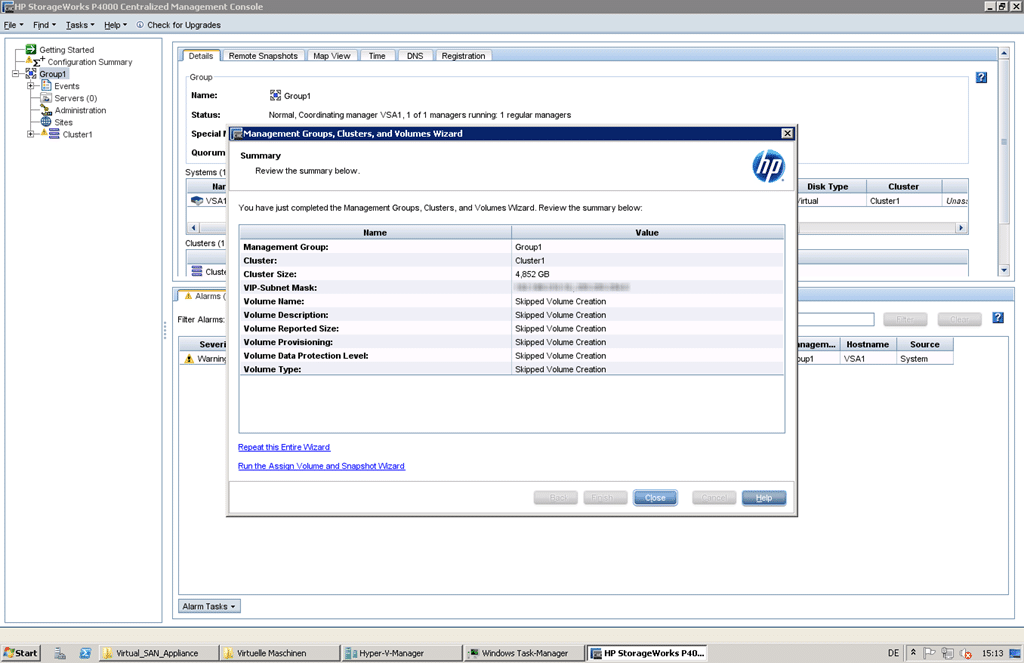Viewport: 1024px width, 663px height.
Task: Switch to Hyper-V-Manager taskbar window
Action: 400,653
